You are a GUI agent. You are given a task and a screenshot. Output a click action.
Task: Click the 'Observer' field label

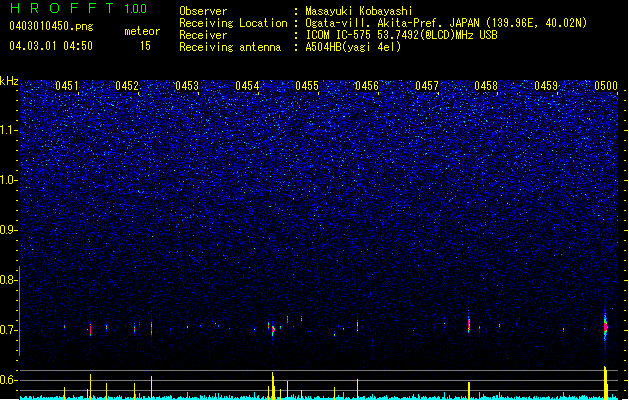tap(203, 11)
